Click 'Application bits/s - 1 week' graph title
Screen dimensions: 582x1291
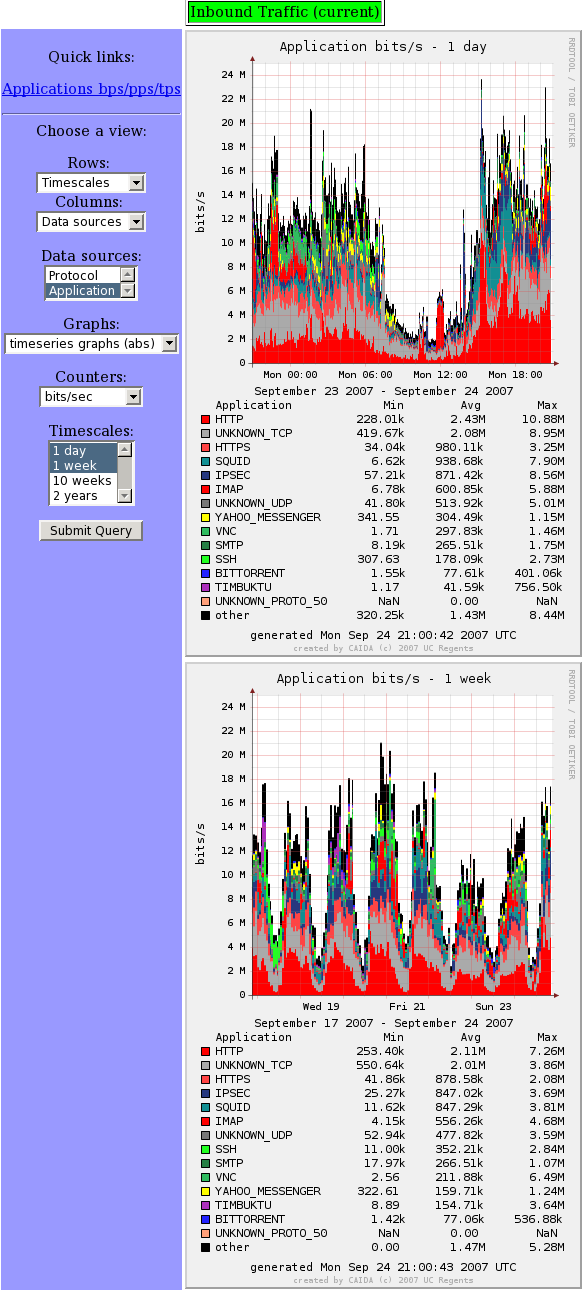(x=384, y=679)
